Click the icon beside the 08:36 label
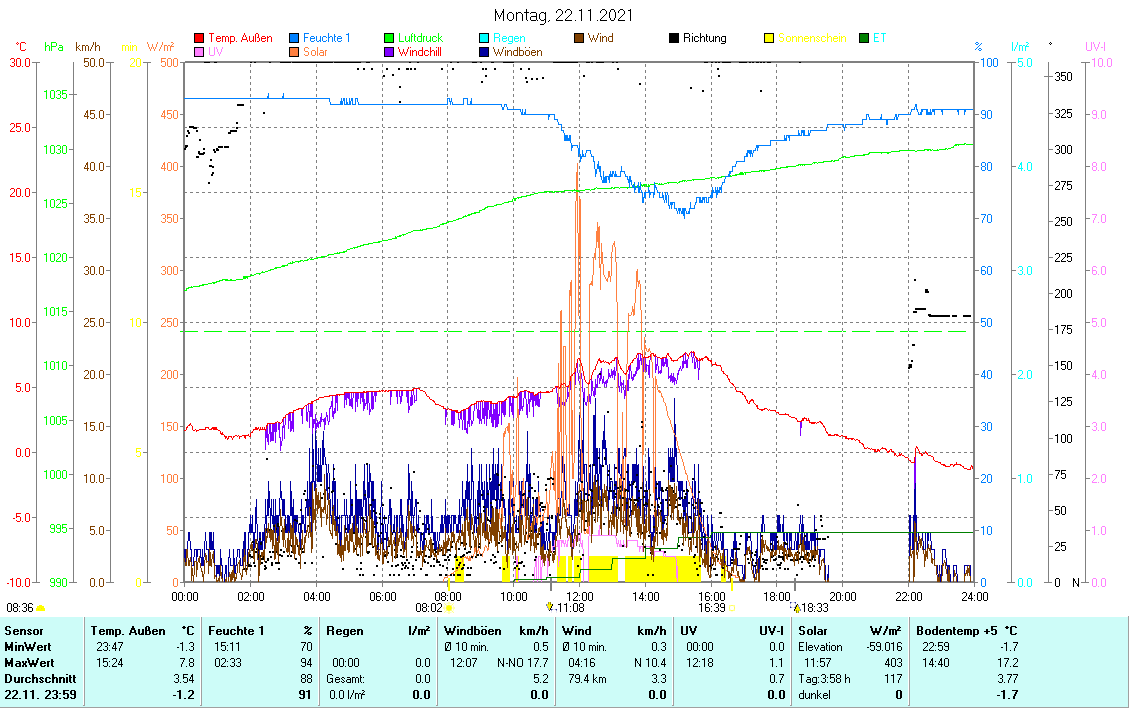This screenshot has width=1129, height=708. click(x=41, y=607)
